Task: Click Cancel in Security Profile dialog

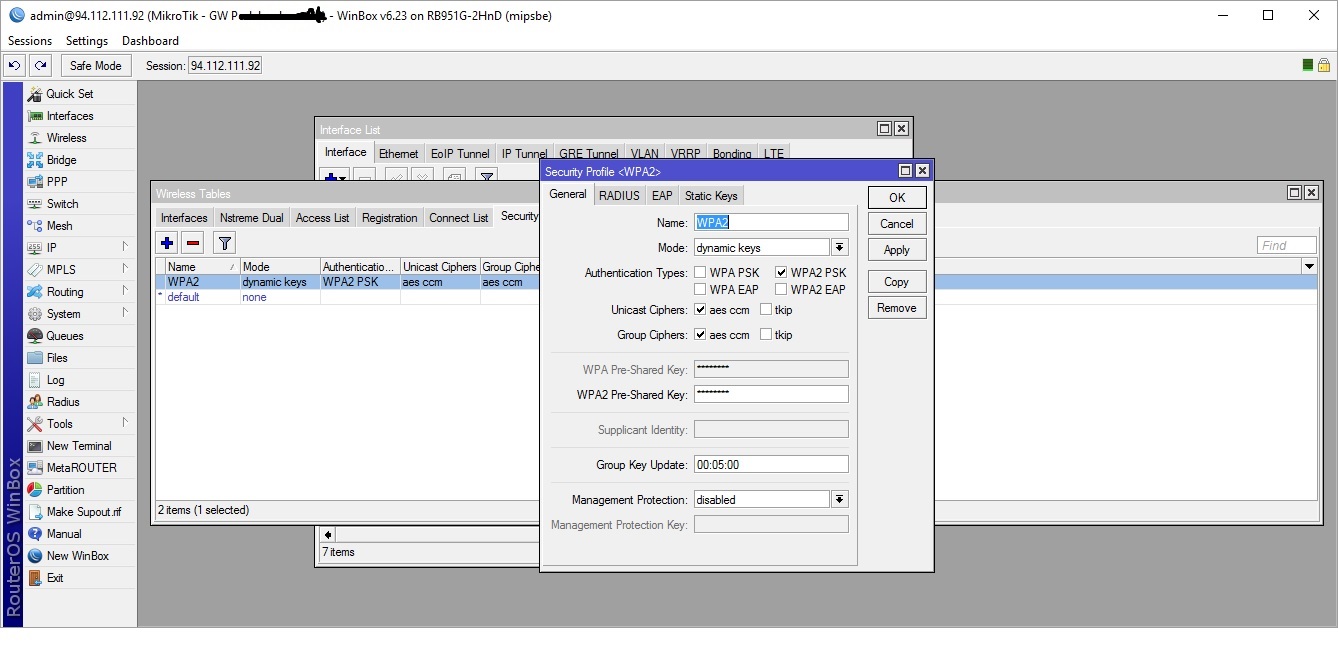Action: 897,224
